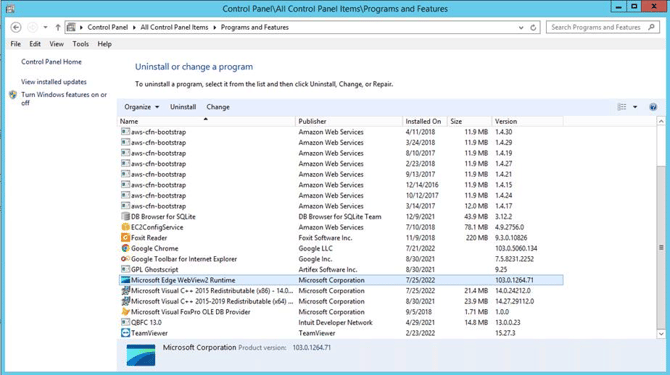
Task: Expand the arrow after Control Panel breadcrumb
Action: coord(134,27)
